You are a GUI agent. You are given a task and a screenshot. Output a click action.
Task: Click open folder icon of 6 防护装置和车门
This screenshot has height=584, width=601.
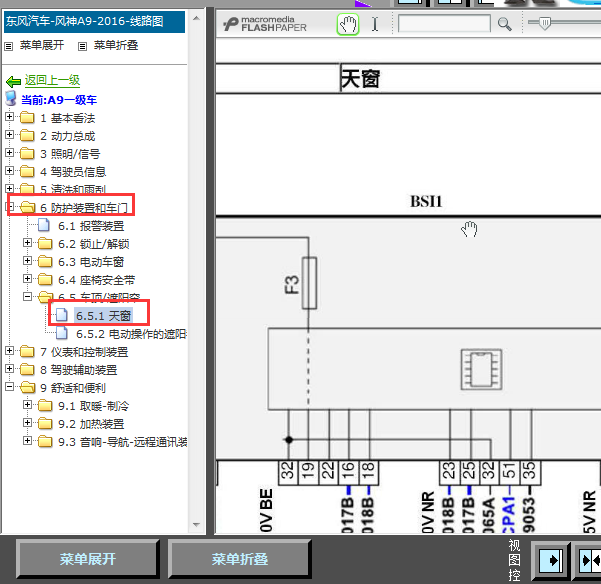coord(28,207)
